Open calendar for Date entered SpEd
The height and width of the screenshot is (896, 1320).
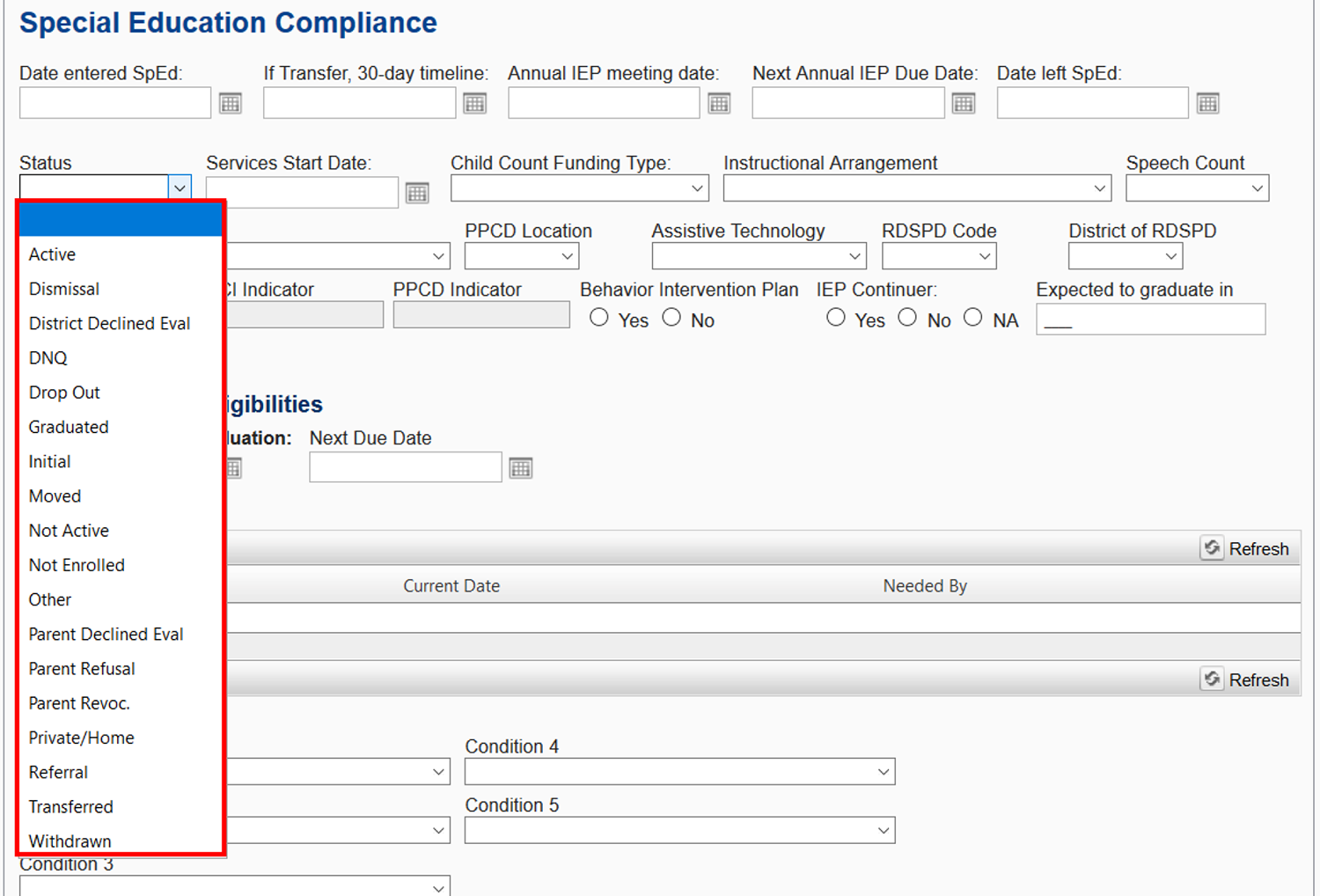[231, 104]
